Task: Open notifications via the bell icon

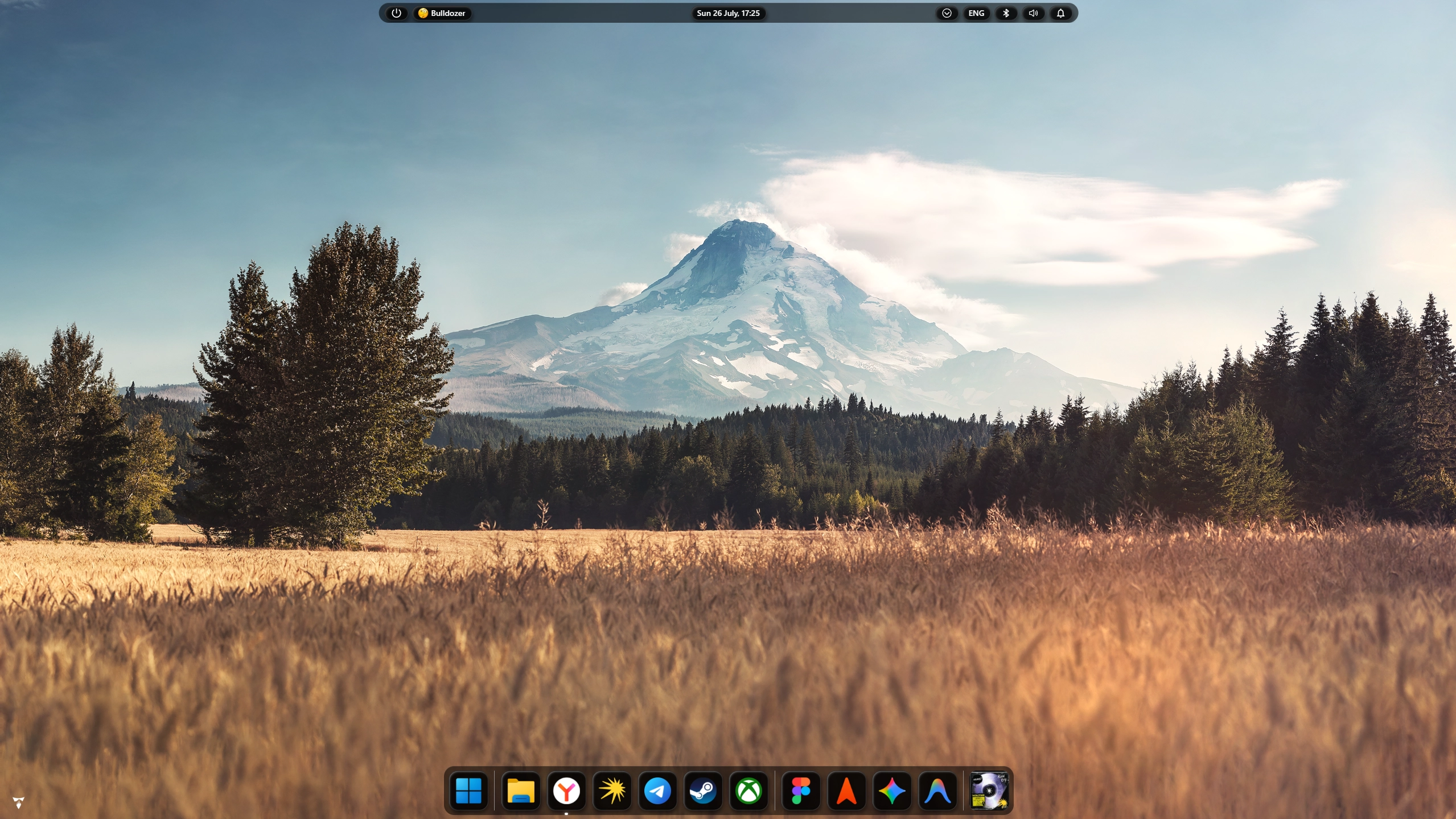Action: tap(1060, 13)
